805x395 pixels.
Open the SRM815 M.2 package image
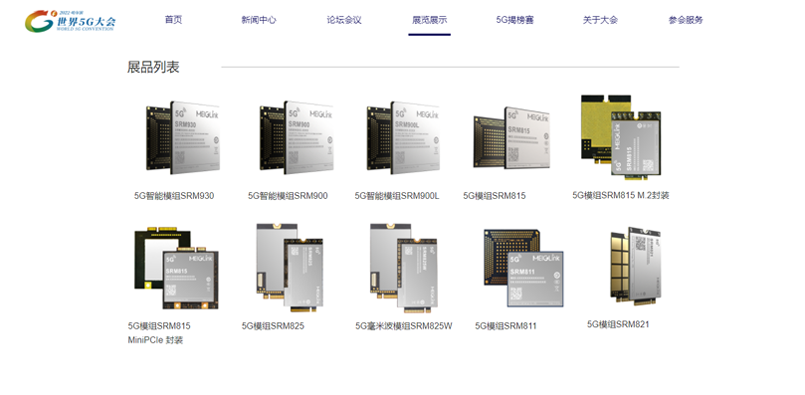click(x=621, y=137)
